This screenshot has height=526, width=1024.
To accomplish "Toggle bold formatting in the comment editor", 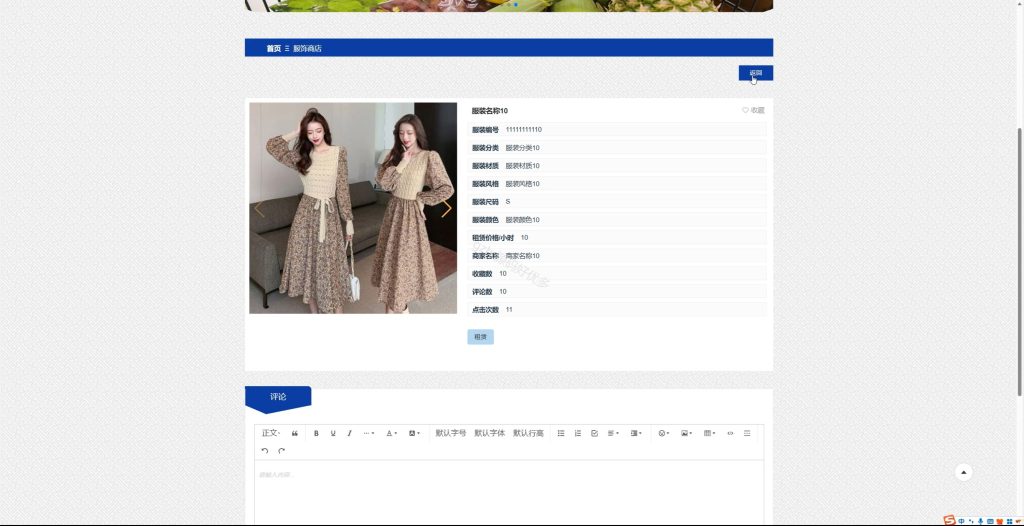I will (x=316, y=433).
